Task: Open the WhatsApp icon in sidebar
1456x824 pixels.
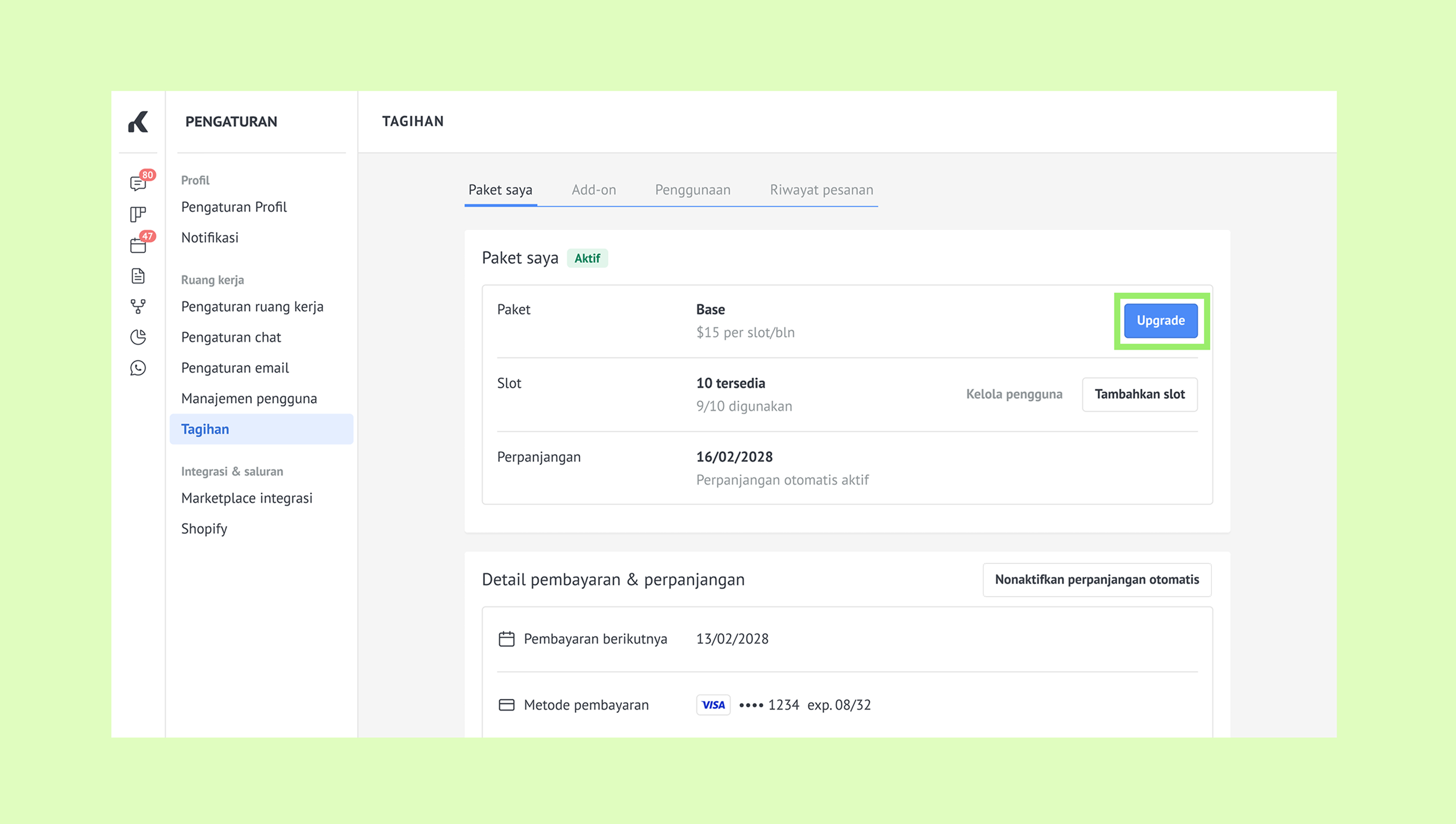Action: pos(138,368)
